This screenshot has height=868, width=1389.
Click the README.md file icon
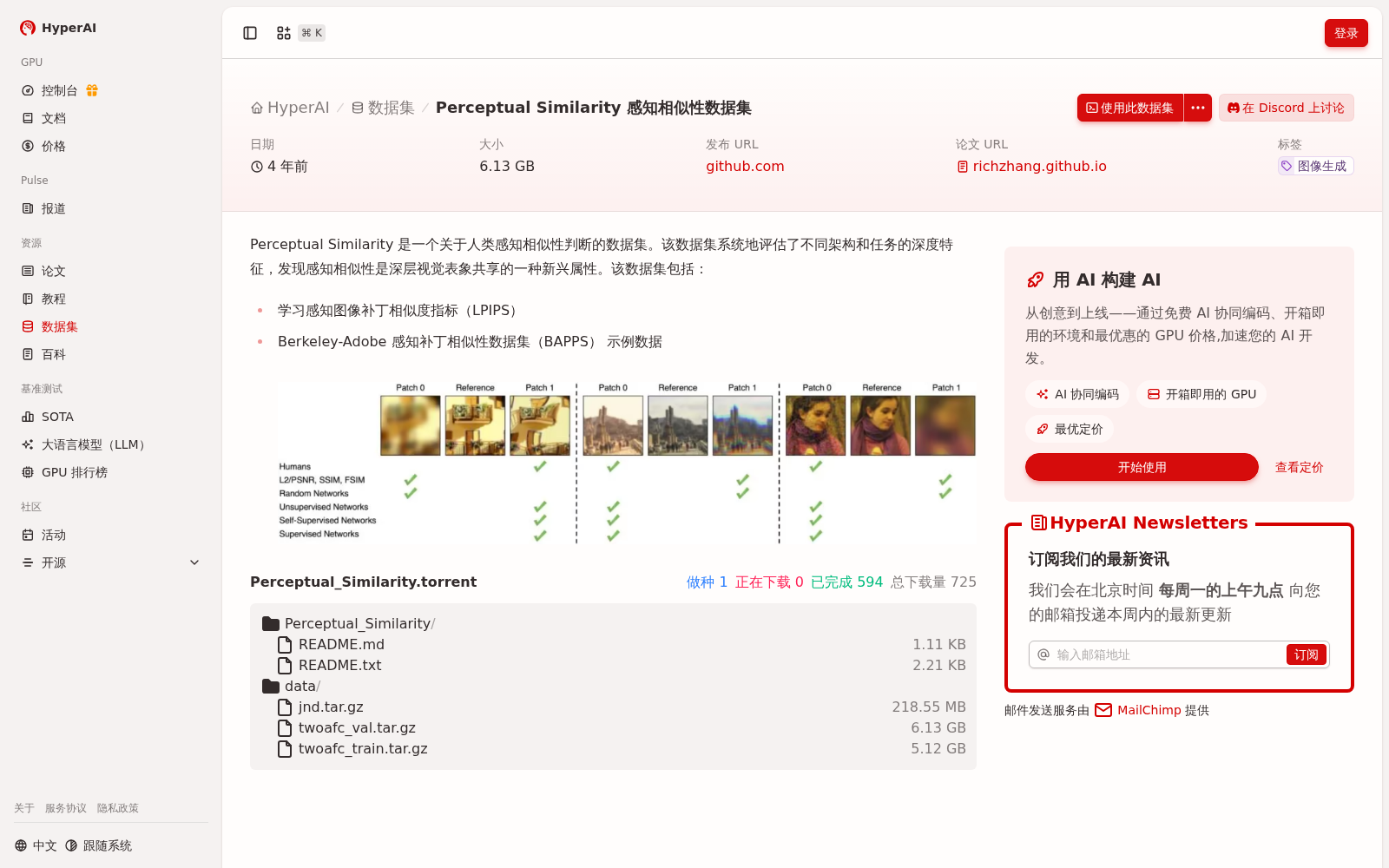click(285, 644)
